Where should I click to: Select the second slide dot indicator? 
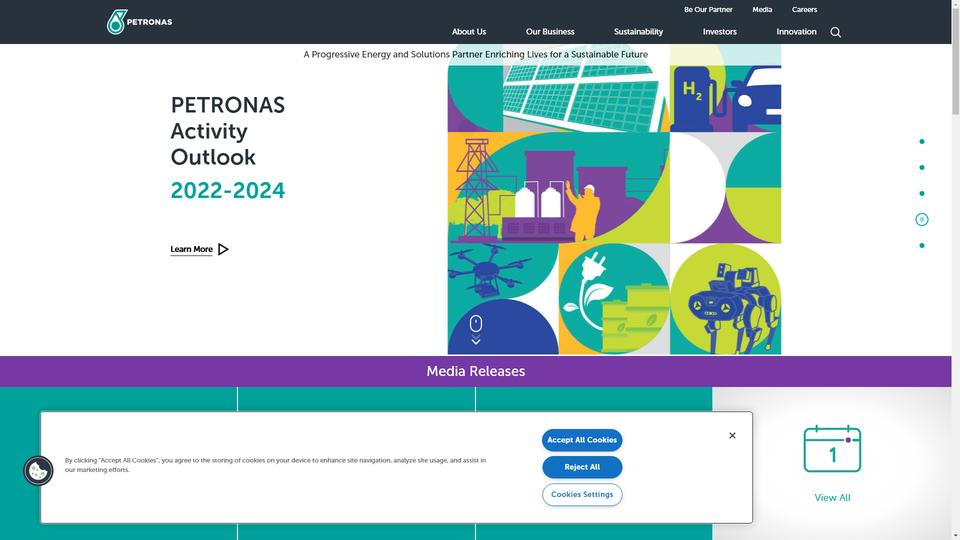click(x=921, y=167)
